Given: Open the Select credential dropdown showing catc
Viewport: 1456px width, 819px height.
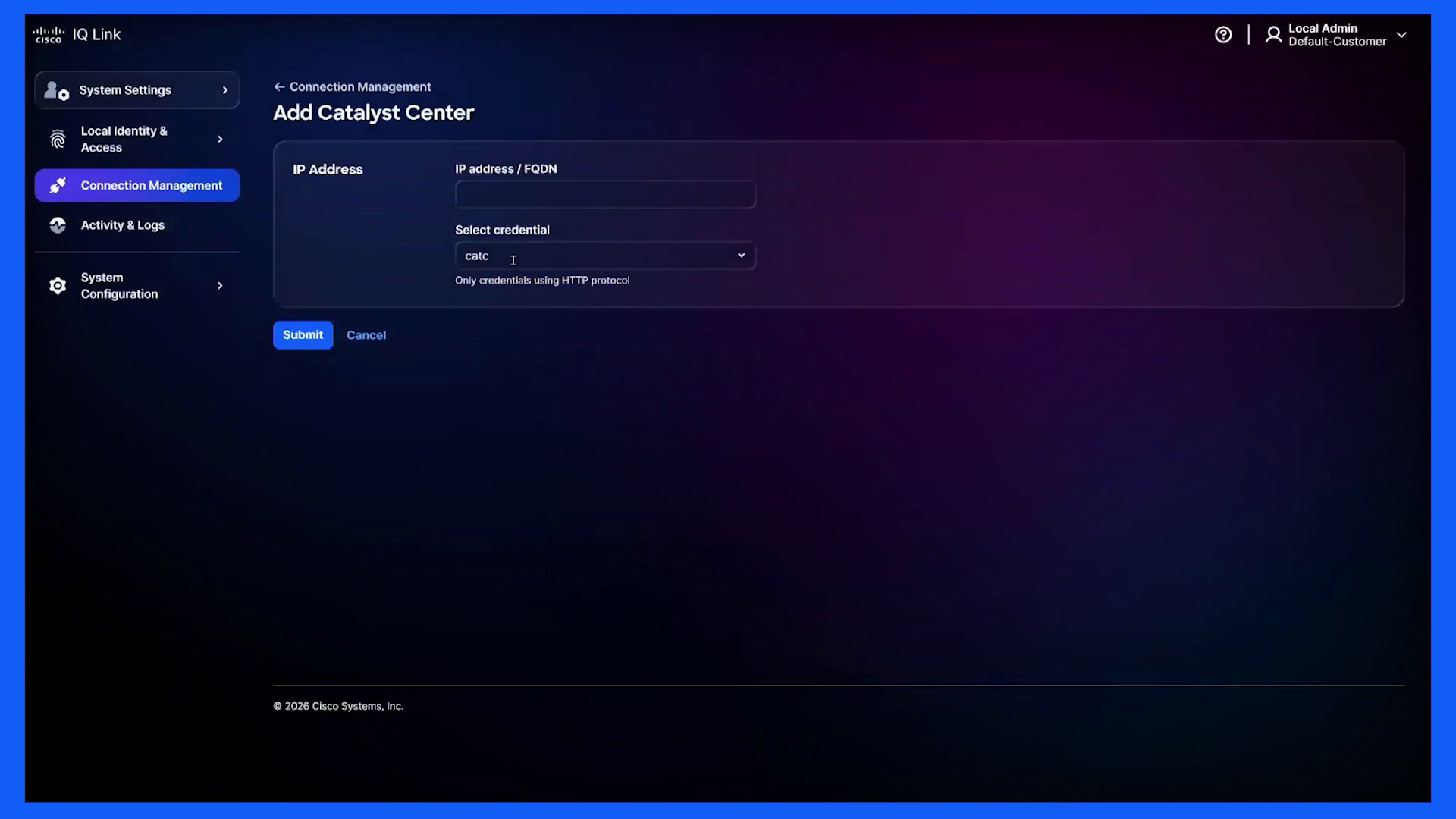Looking at the screenshot, I should pos(605,256).
